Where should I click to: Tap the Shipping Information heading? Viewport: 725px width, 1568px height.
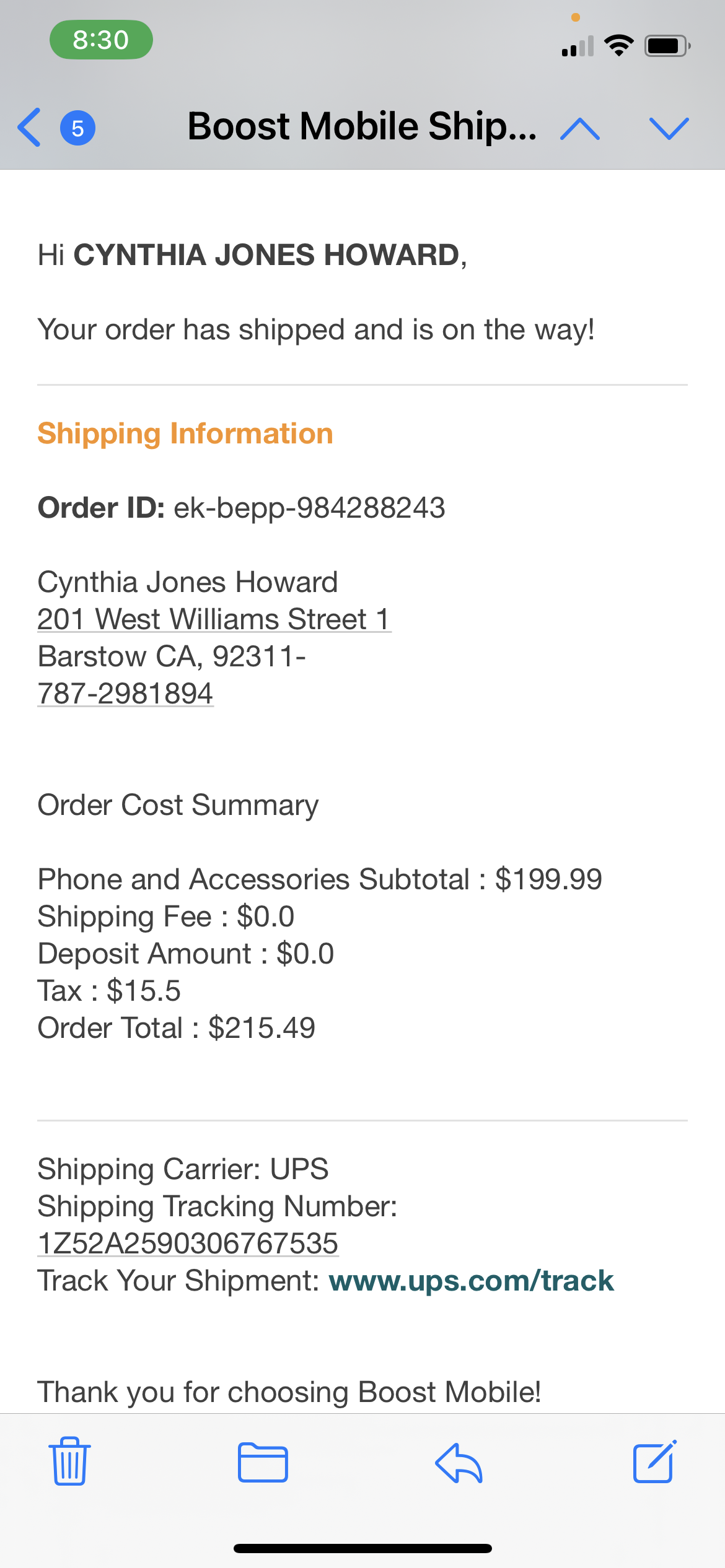tap(185, 433)
